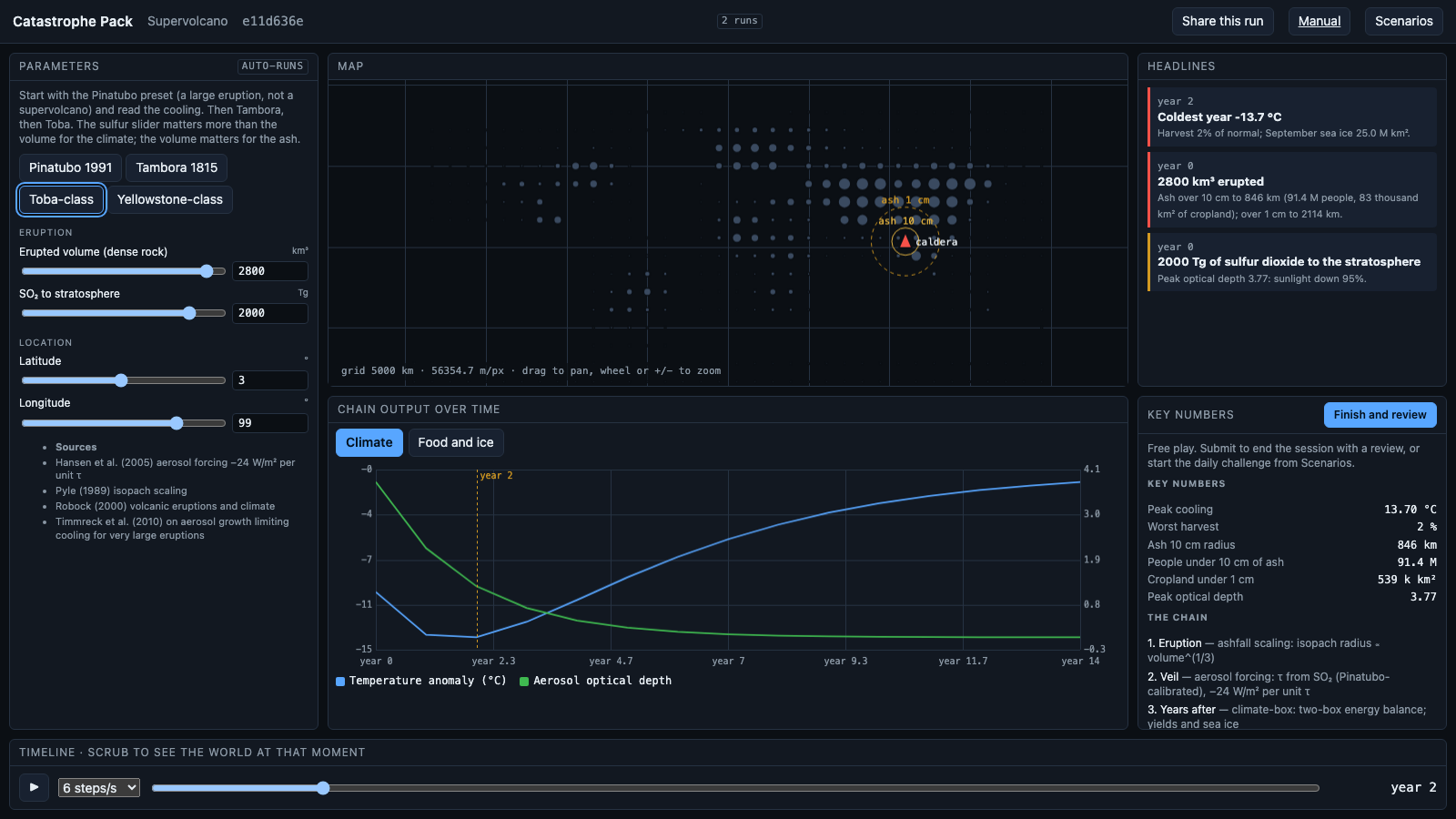This screenshot has height=819, width=1456.
Task: Select the Climate chart tab
Action: pyautogui.click(x=369, y=442)
